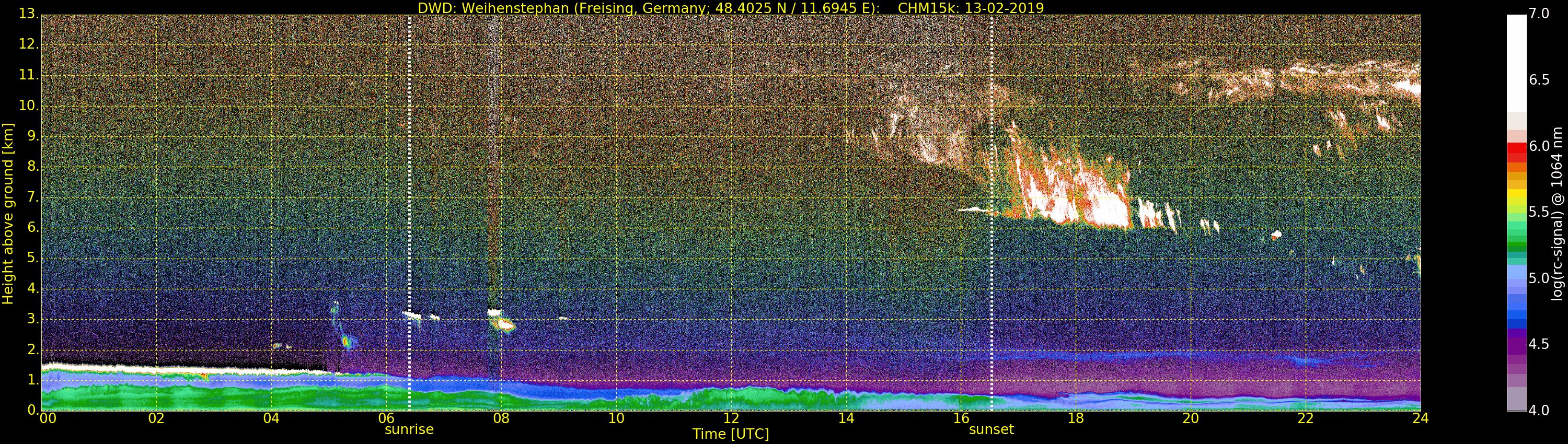
Task: Click the white dotted sunrise line in the plot
Action: click(409, 213)
